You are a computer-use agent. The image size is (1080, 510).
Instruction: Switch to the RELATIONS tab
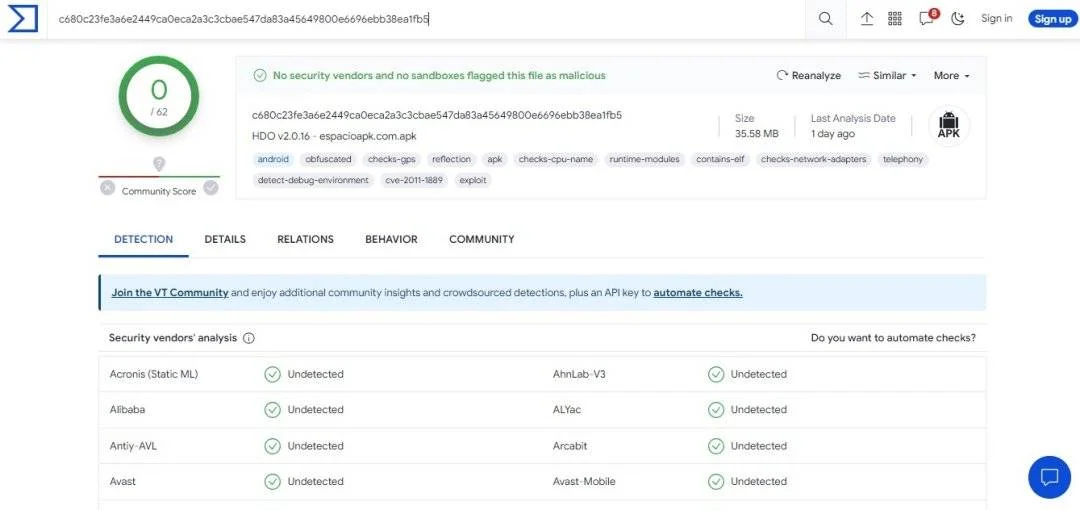[305, 239]
